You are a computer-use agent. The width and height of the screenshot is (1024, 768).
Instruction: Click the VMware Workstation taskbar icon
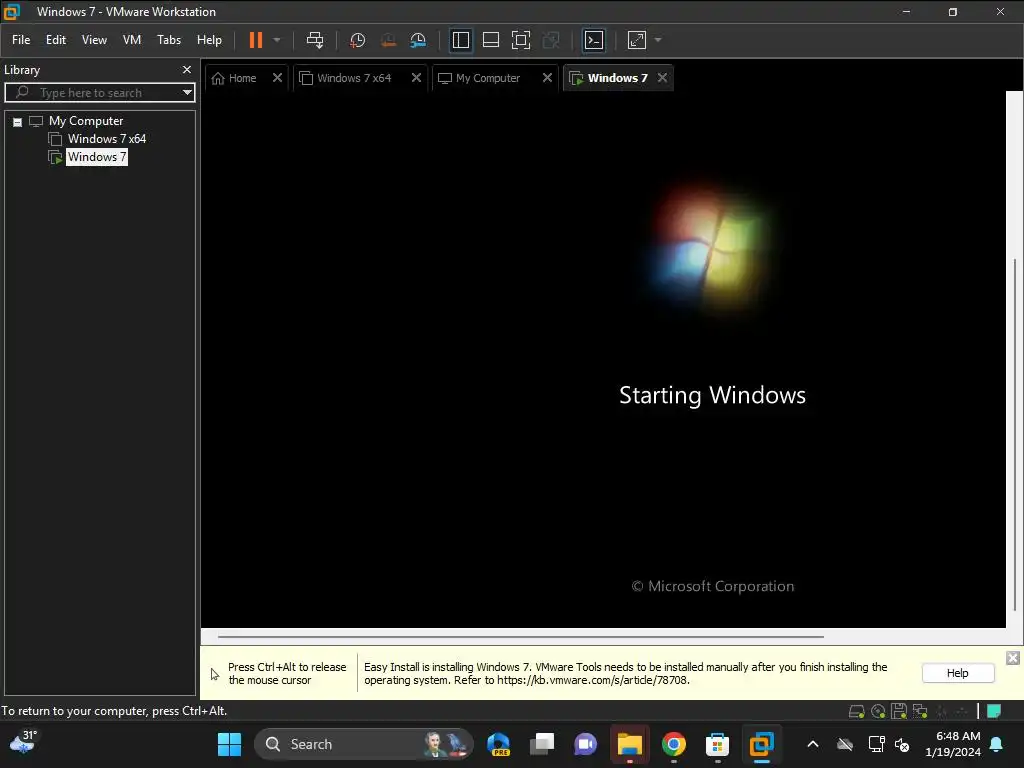point(761,744)
